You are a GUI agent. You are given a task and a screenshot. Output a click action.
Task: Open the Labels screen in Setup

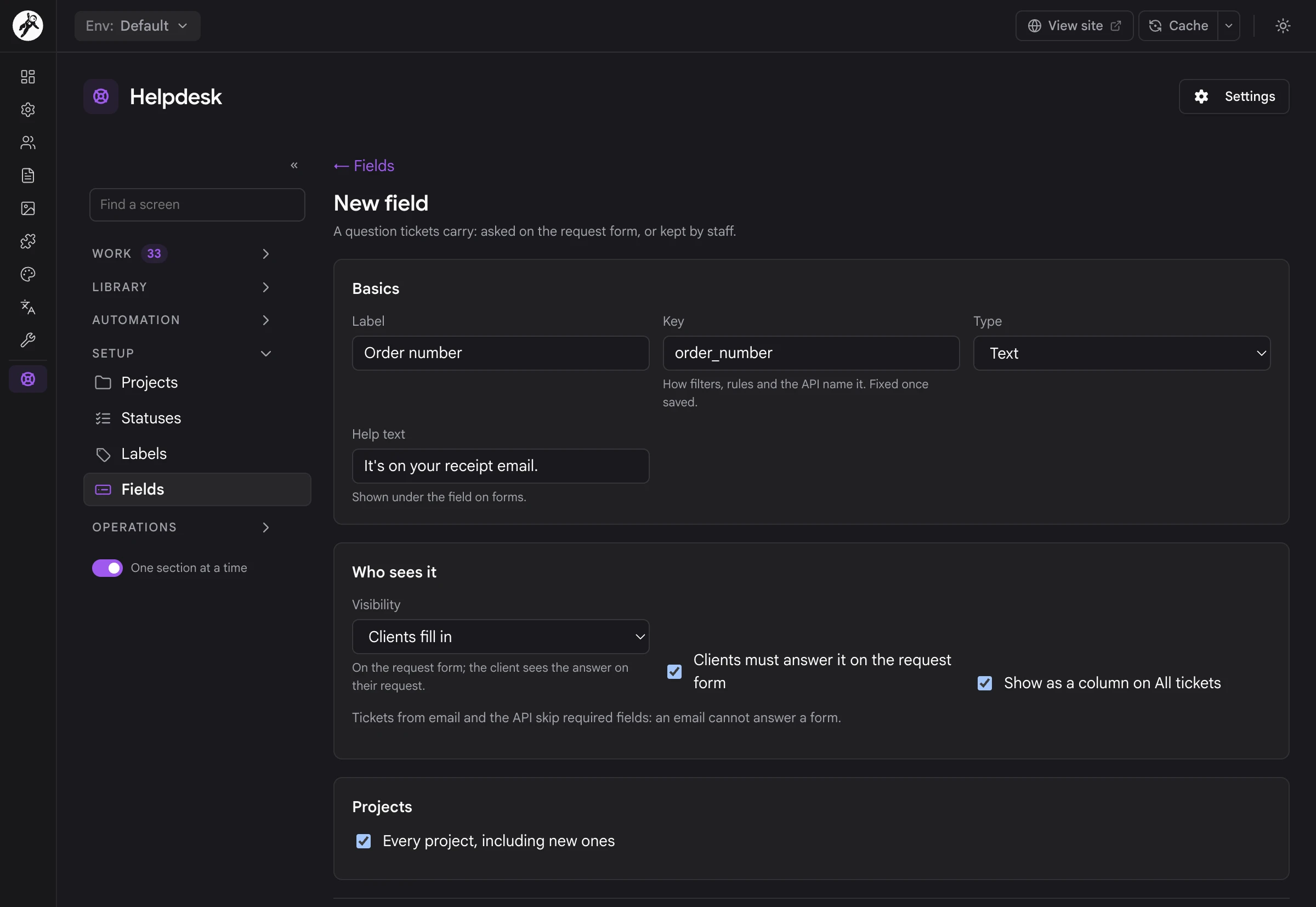197,454
